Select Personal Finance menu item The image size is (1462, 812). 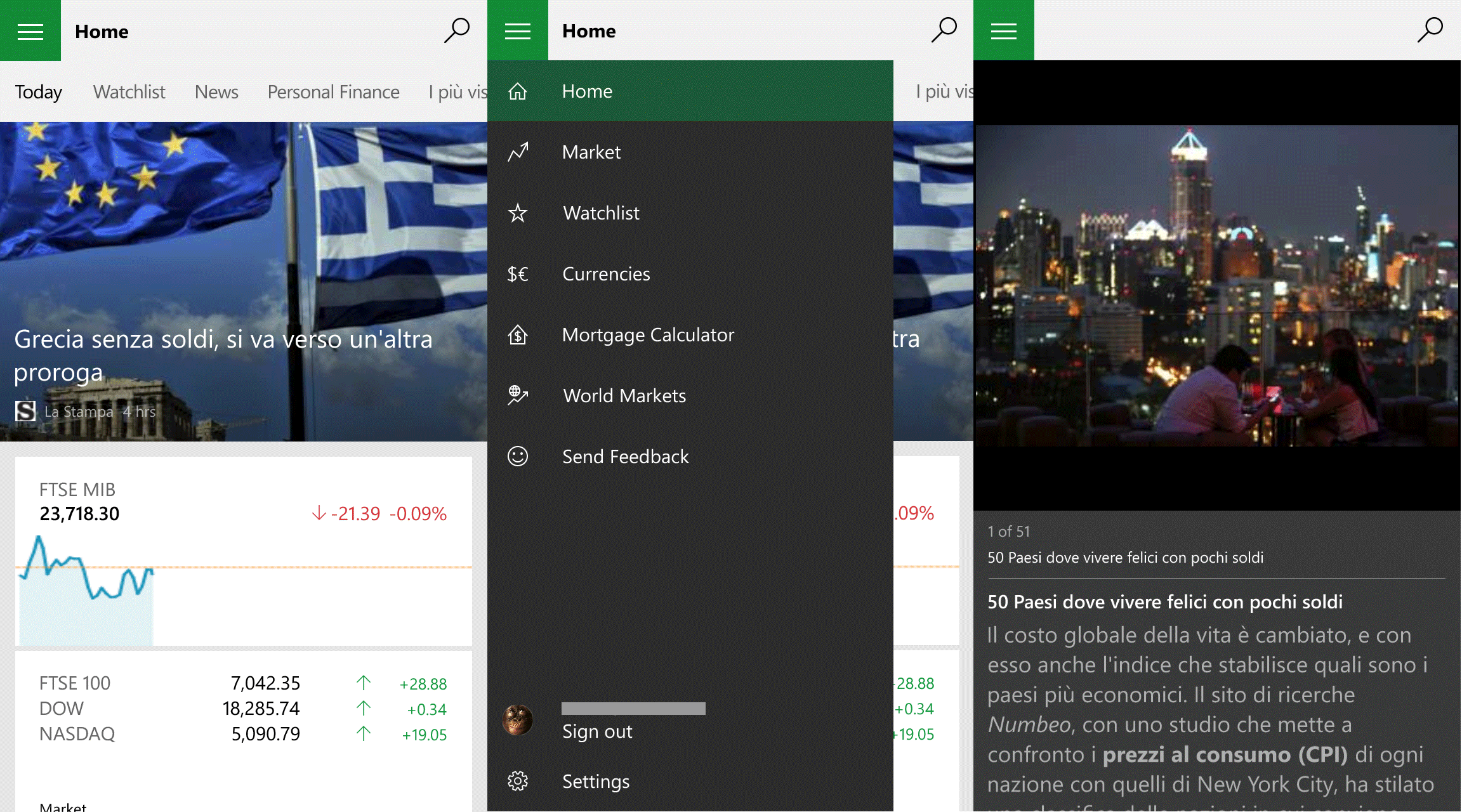pos(333,90)
